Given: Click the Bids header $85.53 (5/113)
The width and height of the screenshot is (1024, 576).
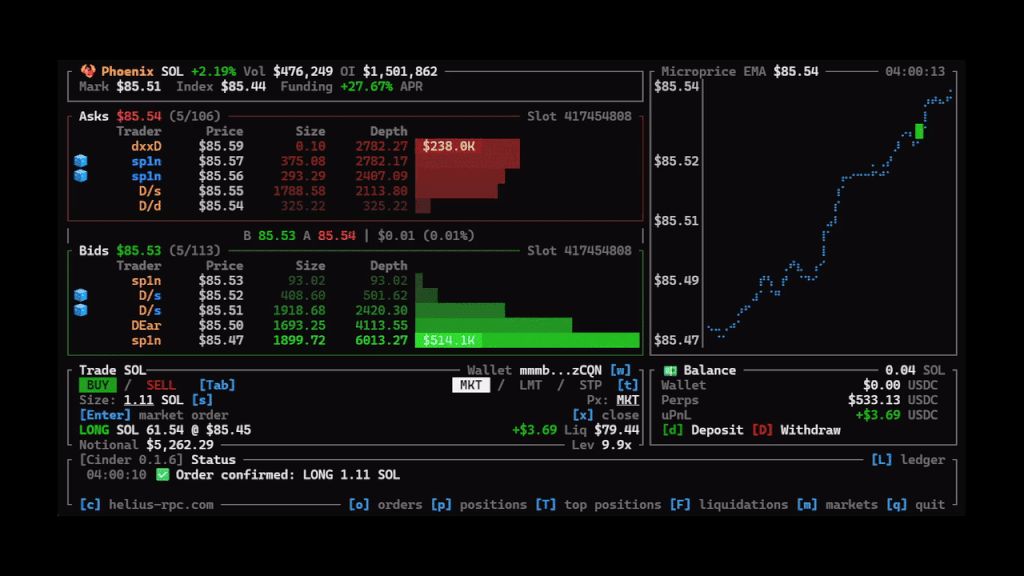Looking at the screenshot, I should pos(150,251).
